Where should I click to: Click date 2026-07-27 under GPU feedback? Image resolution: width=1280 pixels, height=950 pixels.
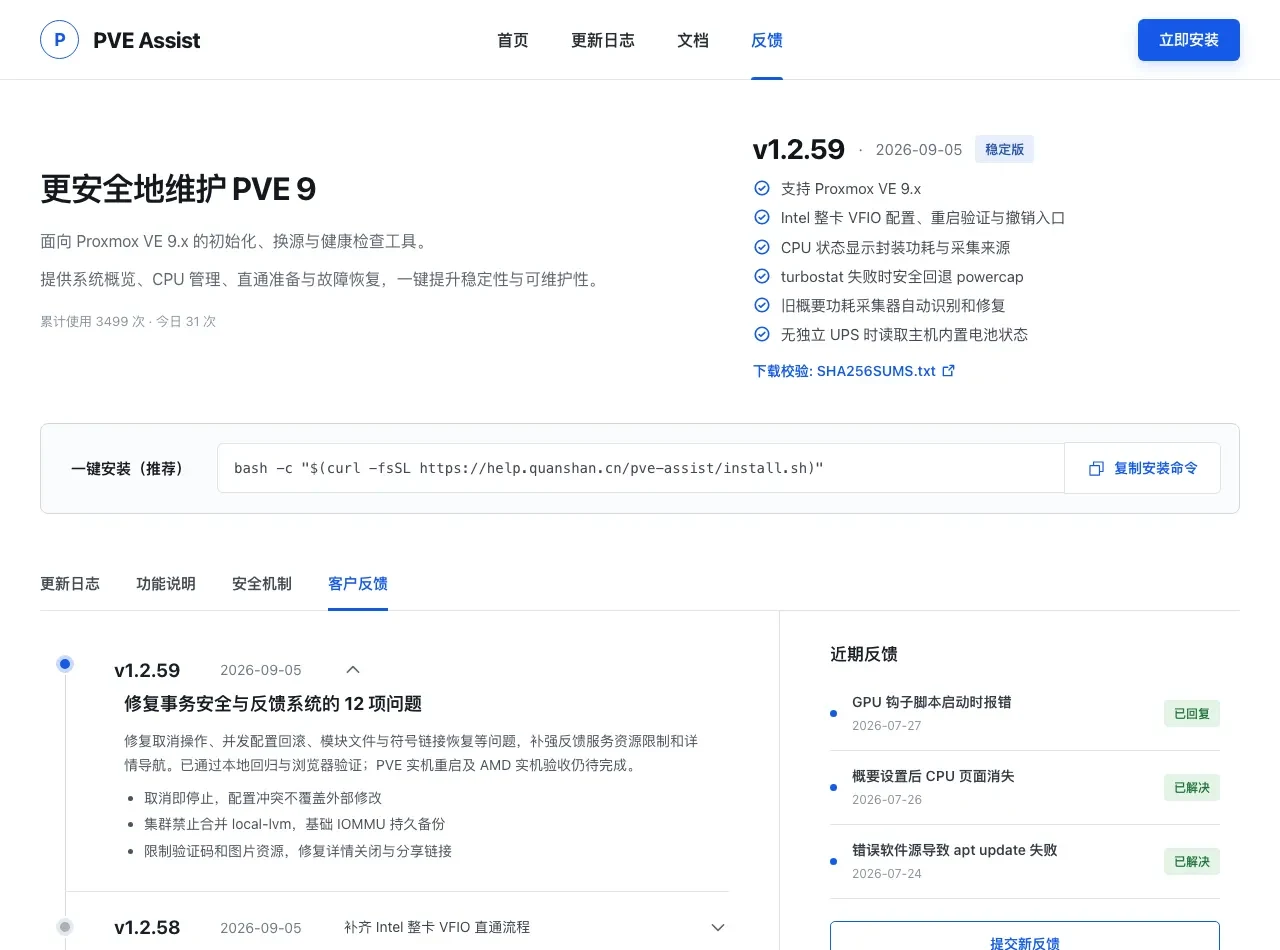(887, 726)
